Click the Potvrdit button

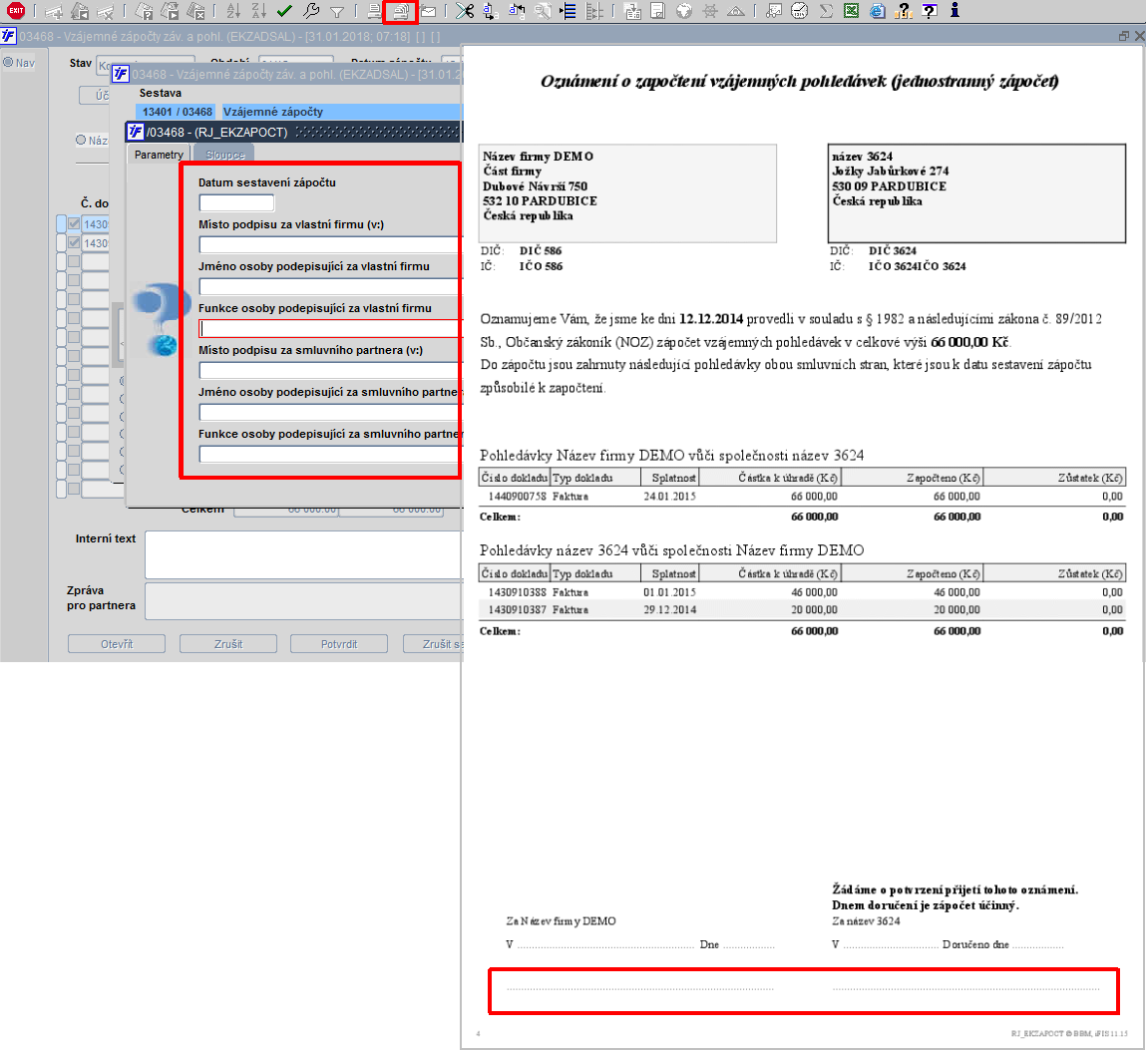click(x=339, y=644)
